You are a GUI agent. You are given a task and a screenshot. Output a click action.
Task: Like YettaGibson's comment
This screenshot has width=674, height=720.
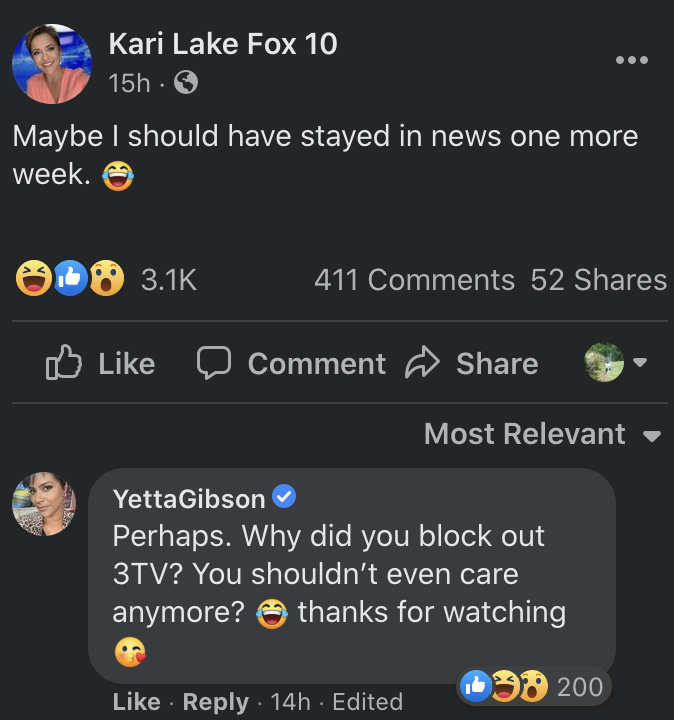click(136, 701)
